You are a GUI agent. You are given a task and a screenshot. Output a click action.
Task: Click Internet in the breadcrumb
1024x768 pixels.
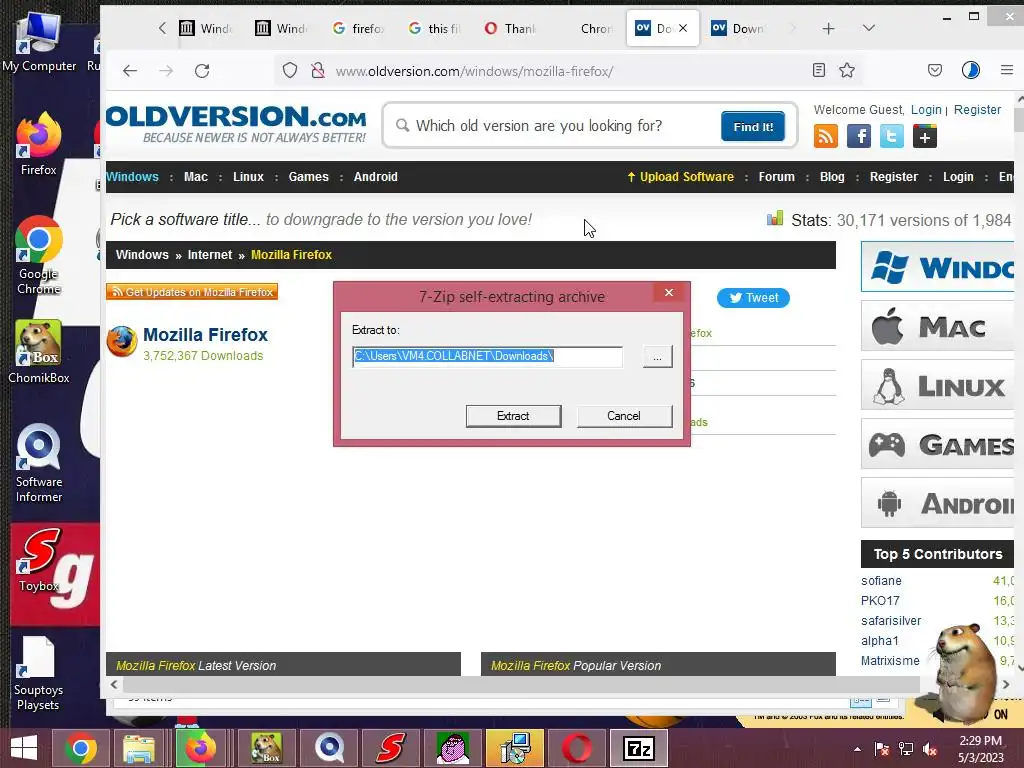click(210, 255)
